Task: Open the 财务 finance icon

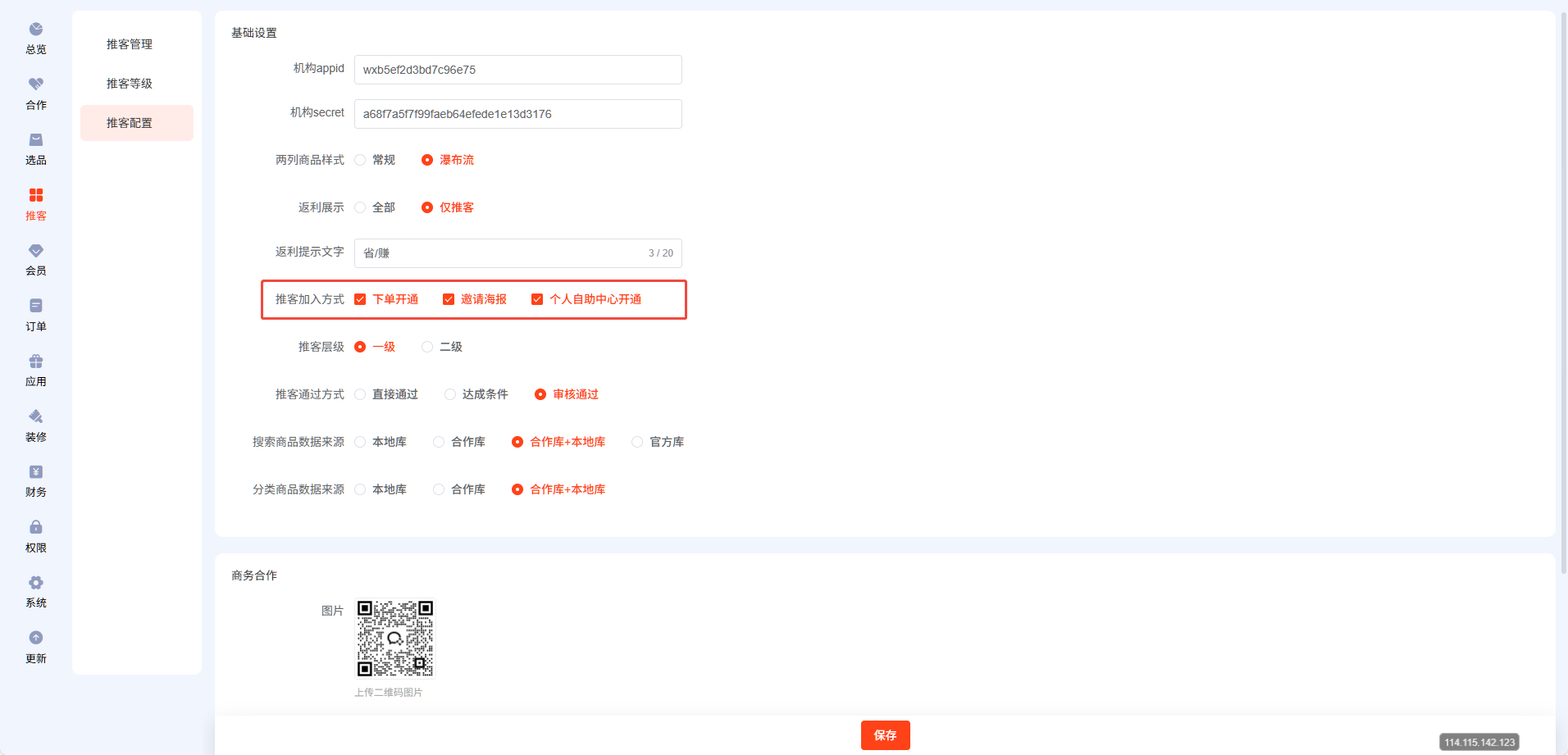Action: [36, 472]
